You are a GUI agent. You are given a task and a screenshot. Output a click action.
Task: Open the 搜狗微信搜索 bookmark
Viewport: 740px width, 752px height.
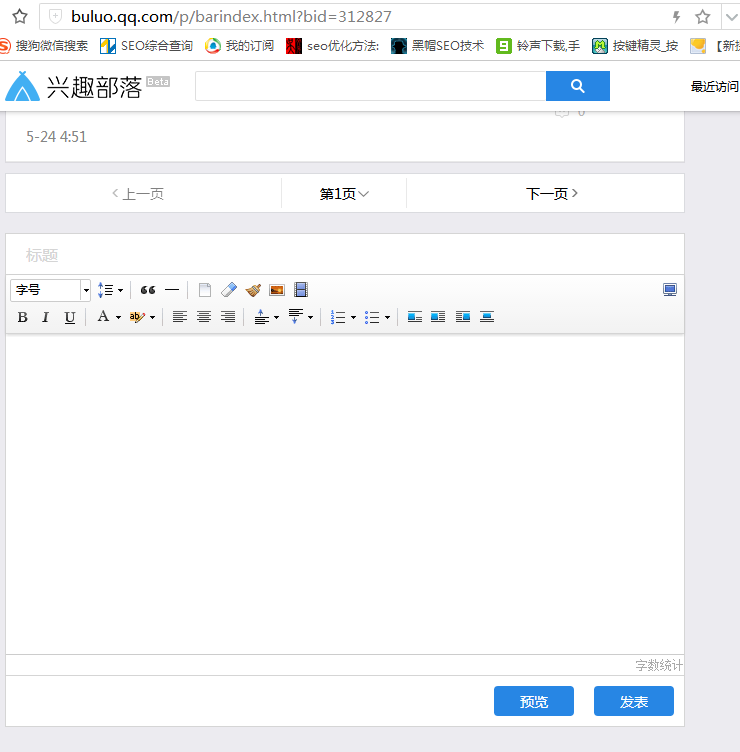tap(44, 46)
